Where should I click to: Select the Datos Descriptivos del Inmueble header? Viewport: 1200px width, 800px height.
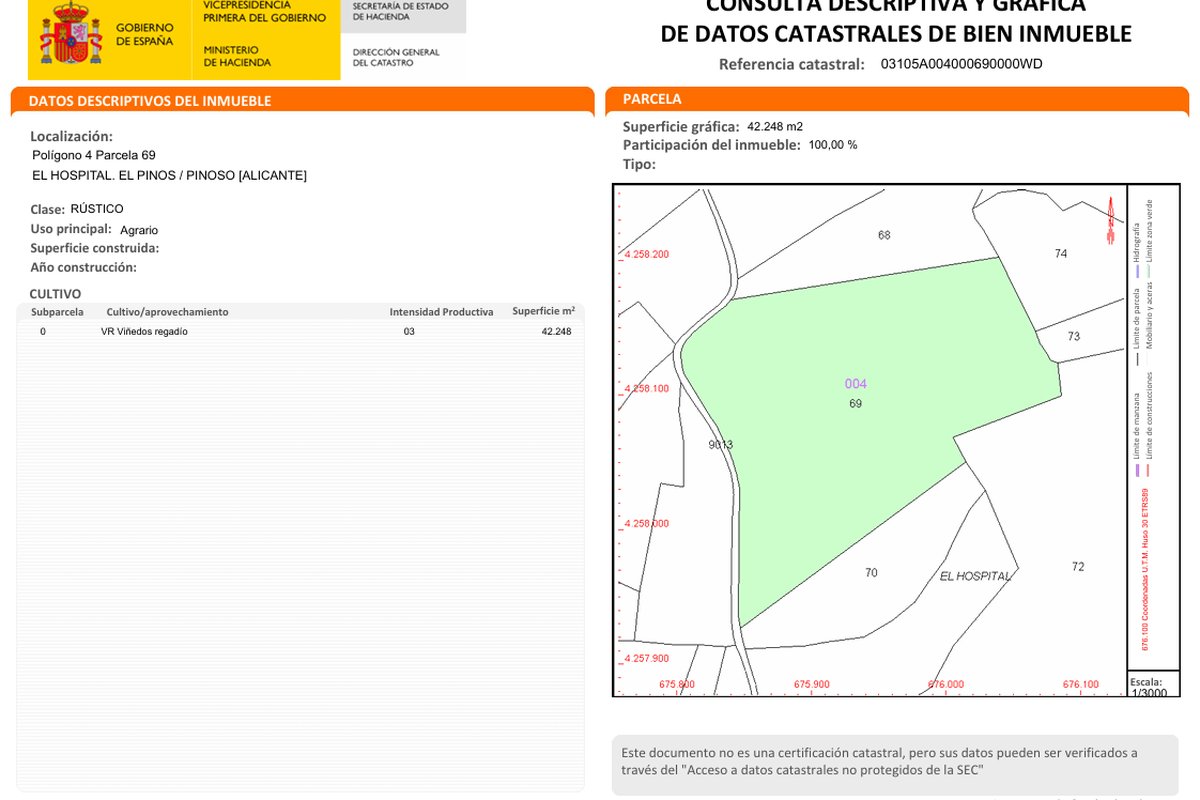(150, 101)
